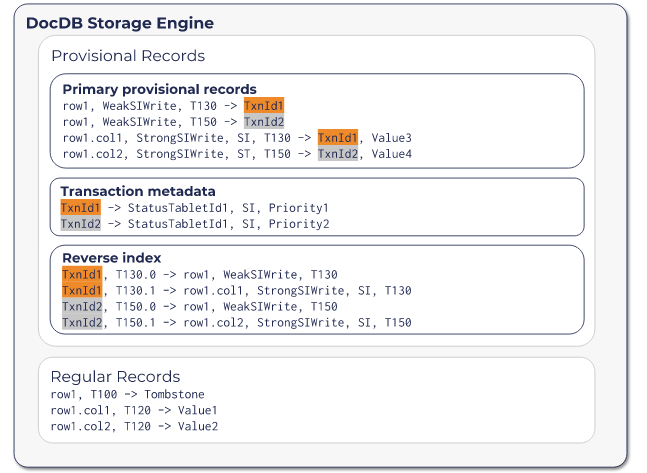The width and height of the screenshot is (647, 473).
Task: Select Priority1 in Transaction metadata
Action: [x=299, y=207]
